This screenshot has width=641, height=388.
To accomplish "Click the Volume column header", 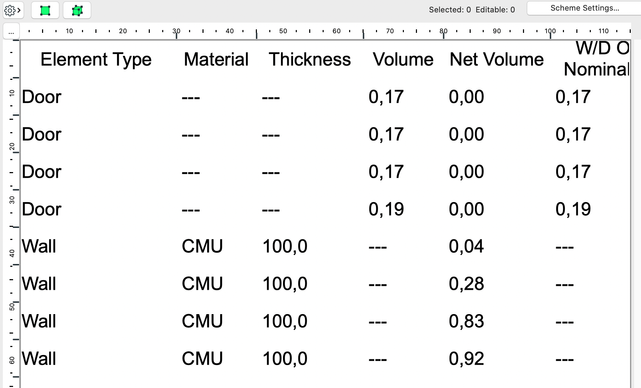I will click(403, 60).
